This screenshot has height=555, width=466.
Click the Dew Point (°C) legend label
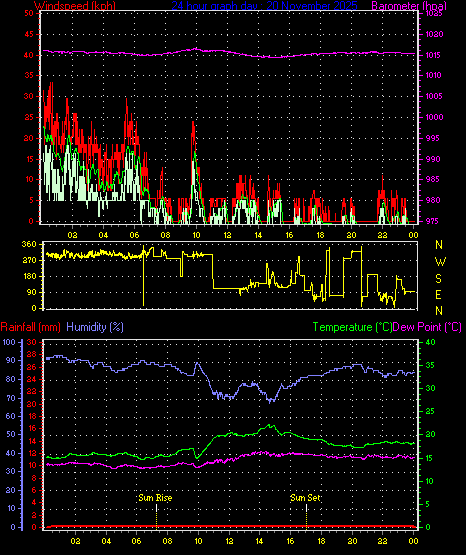[x=427, y=327]
